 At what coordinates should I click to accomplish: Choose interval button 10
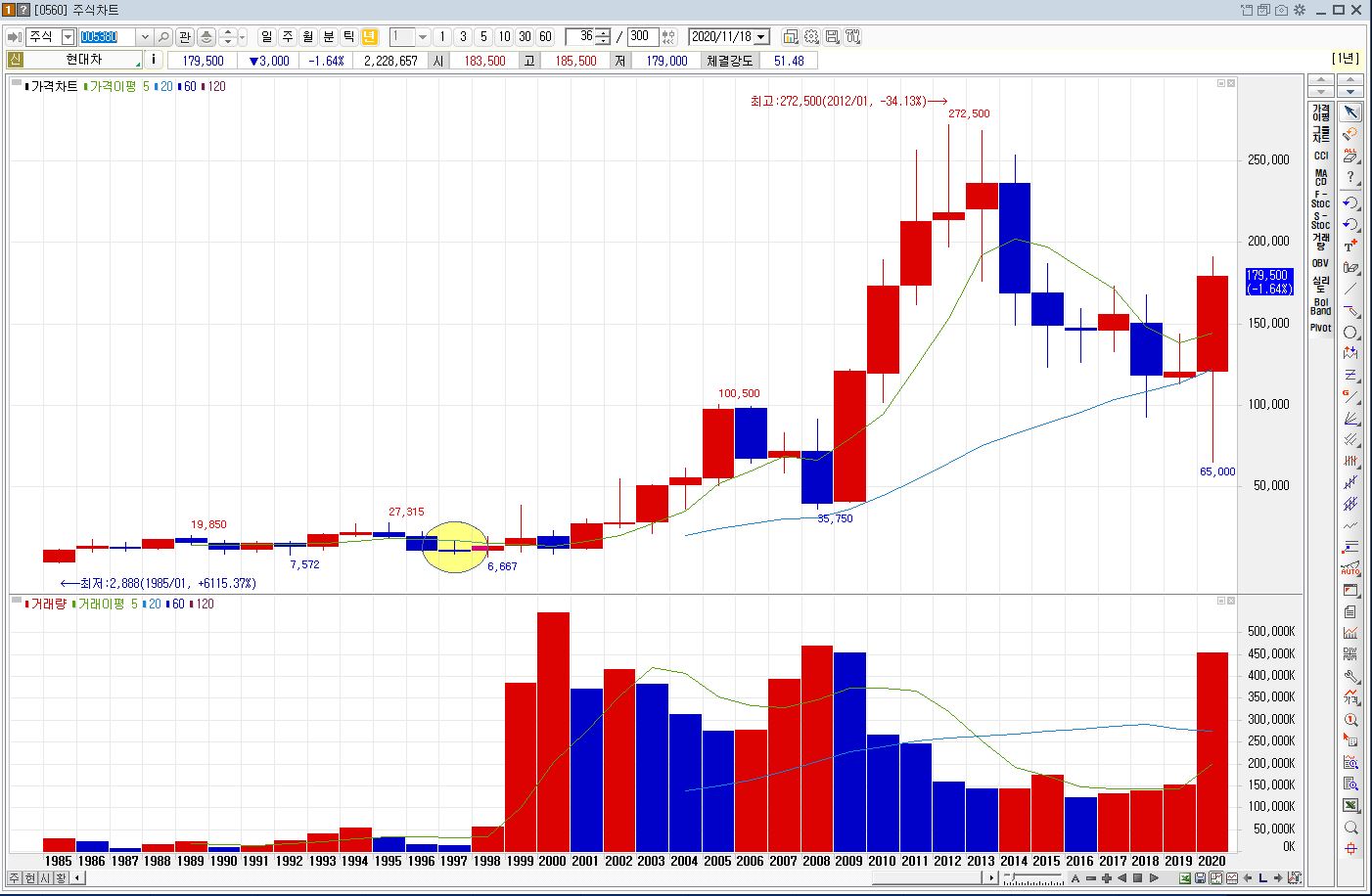tap(503, 37)
